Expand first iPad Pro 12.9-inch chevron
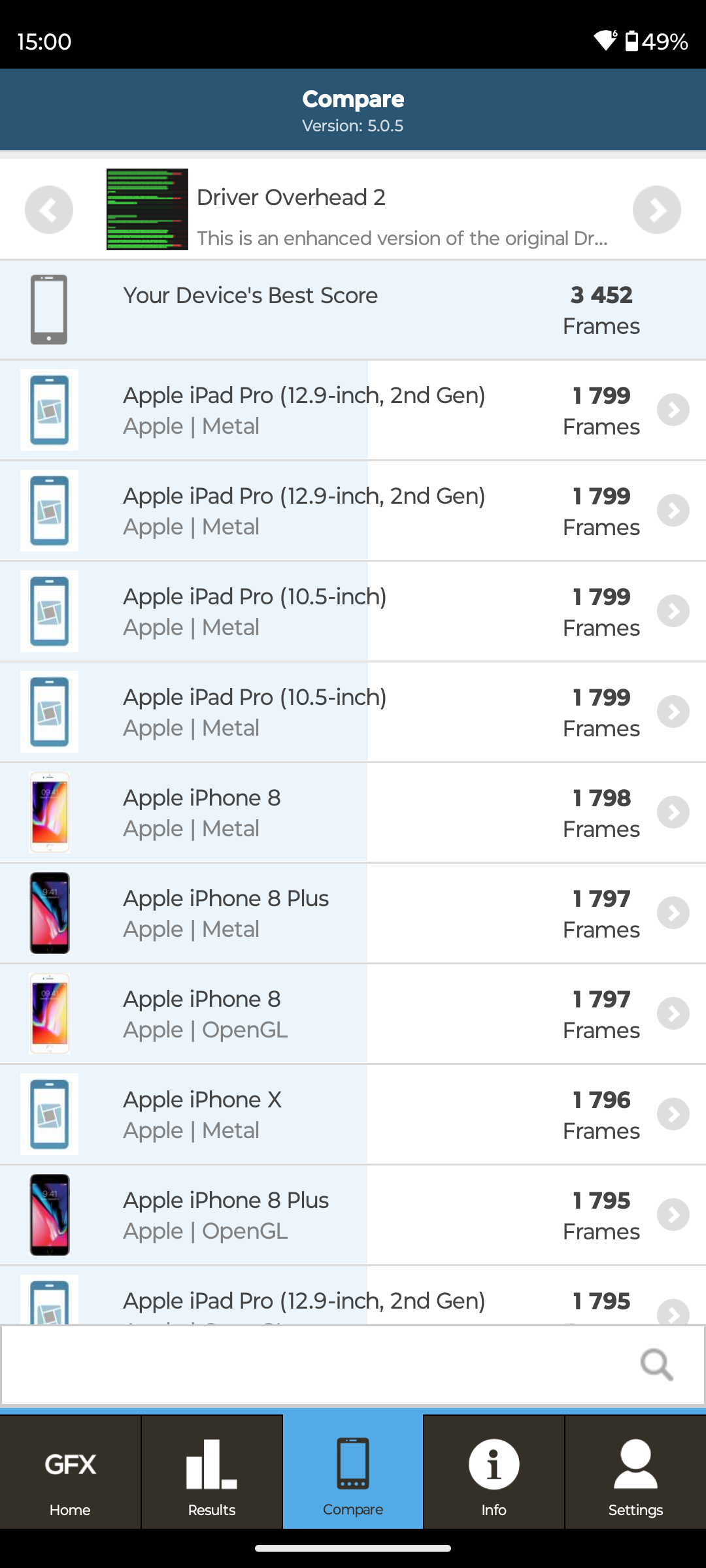The image size is (706, 1568). [x=673, y=410]
